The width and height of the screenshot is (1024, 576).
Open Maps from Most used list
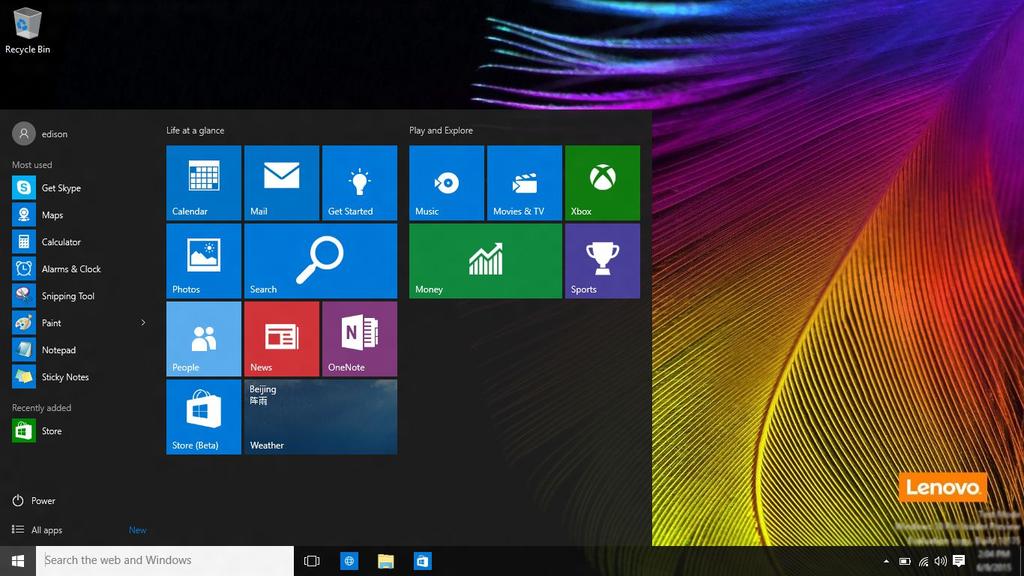(79, 215)
